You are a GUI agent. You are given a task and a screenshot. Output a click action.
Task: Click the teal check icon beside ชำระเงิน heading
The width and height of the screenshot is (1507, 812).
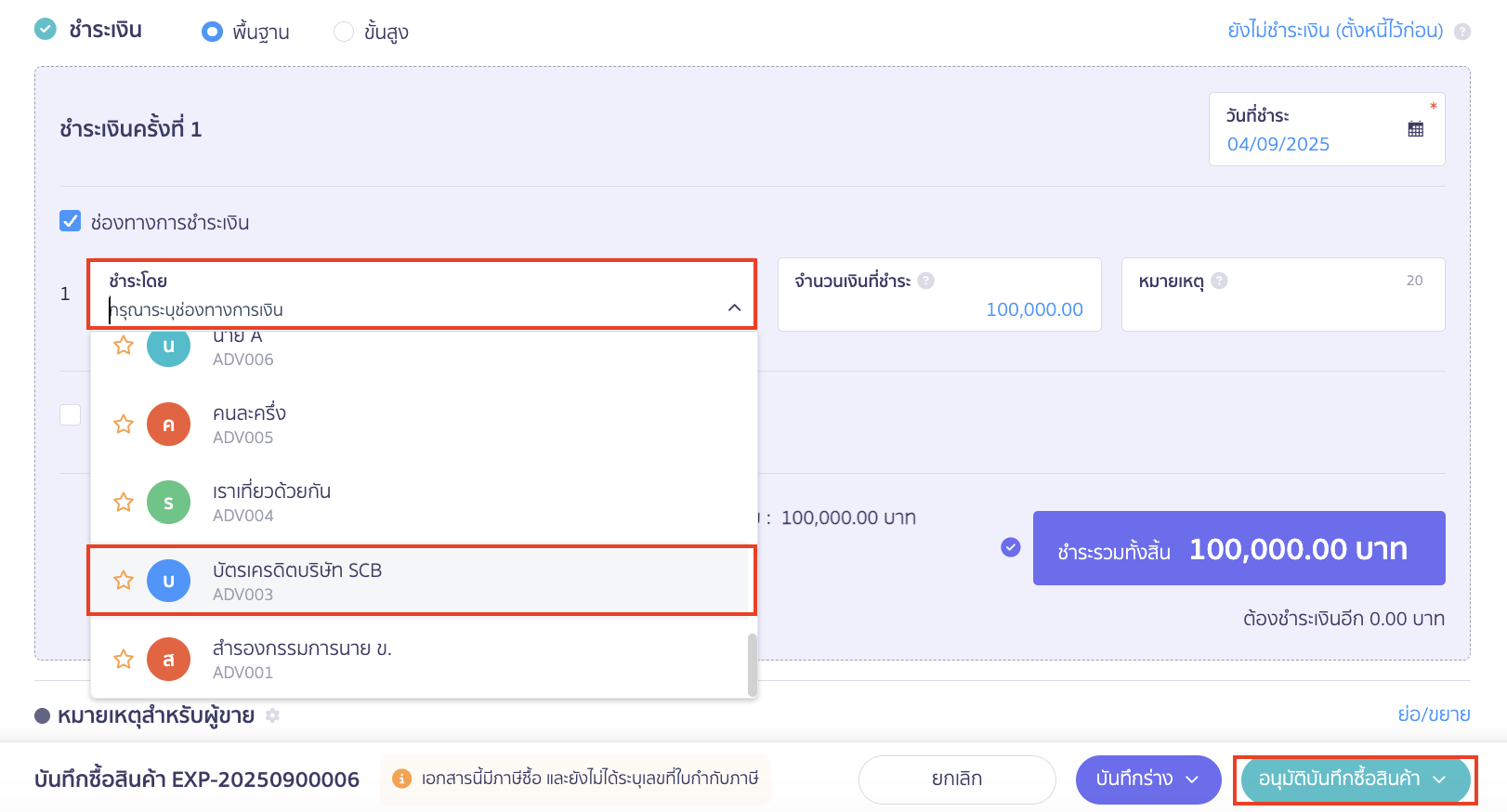point(46,29)
